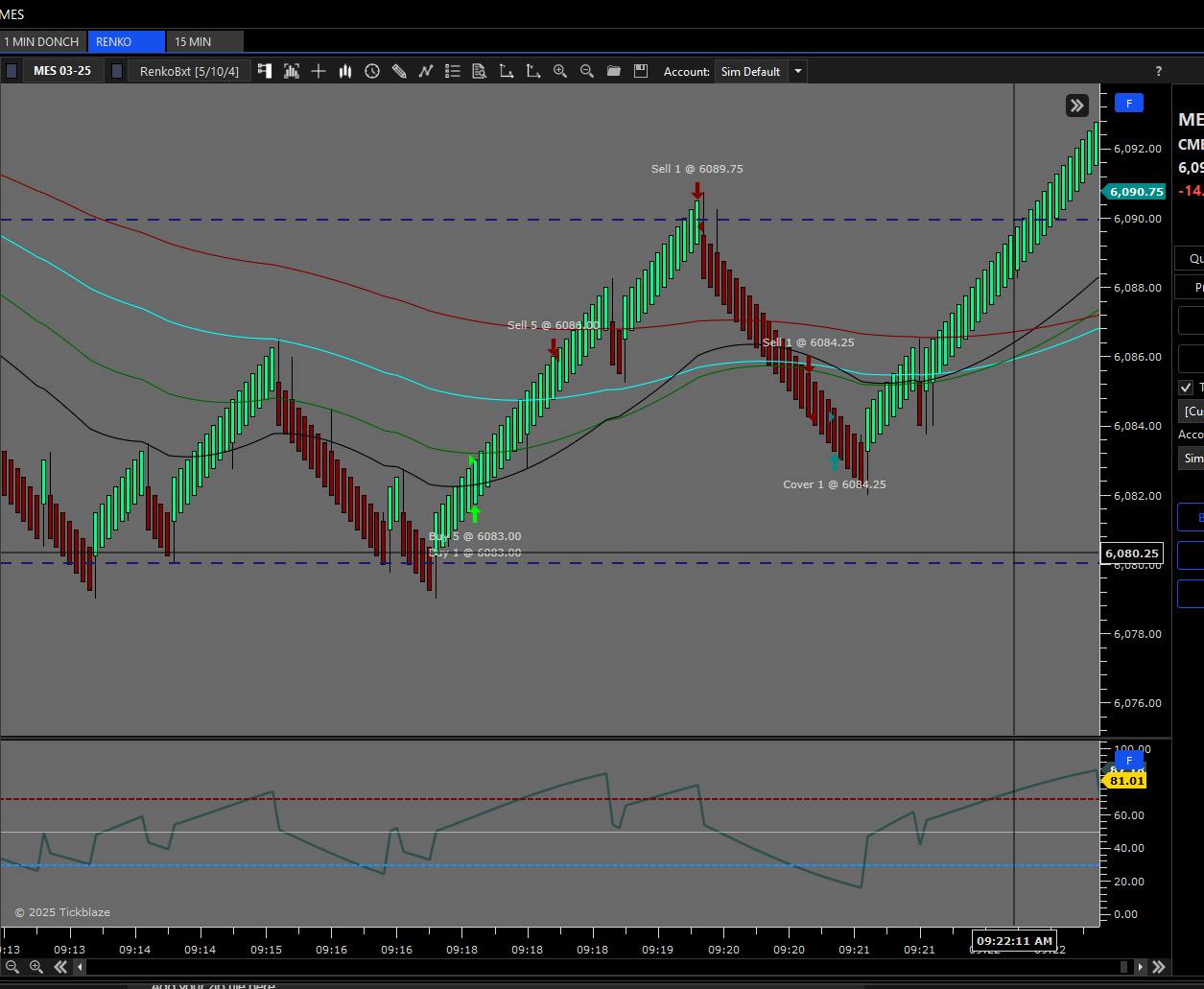1204x989 pixels.
Task: Select the RENKO tab
Action: (127, 42)
